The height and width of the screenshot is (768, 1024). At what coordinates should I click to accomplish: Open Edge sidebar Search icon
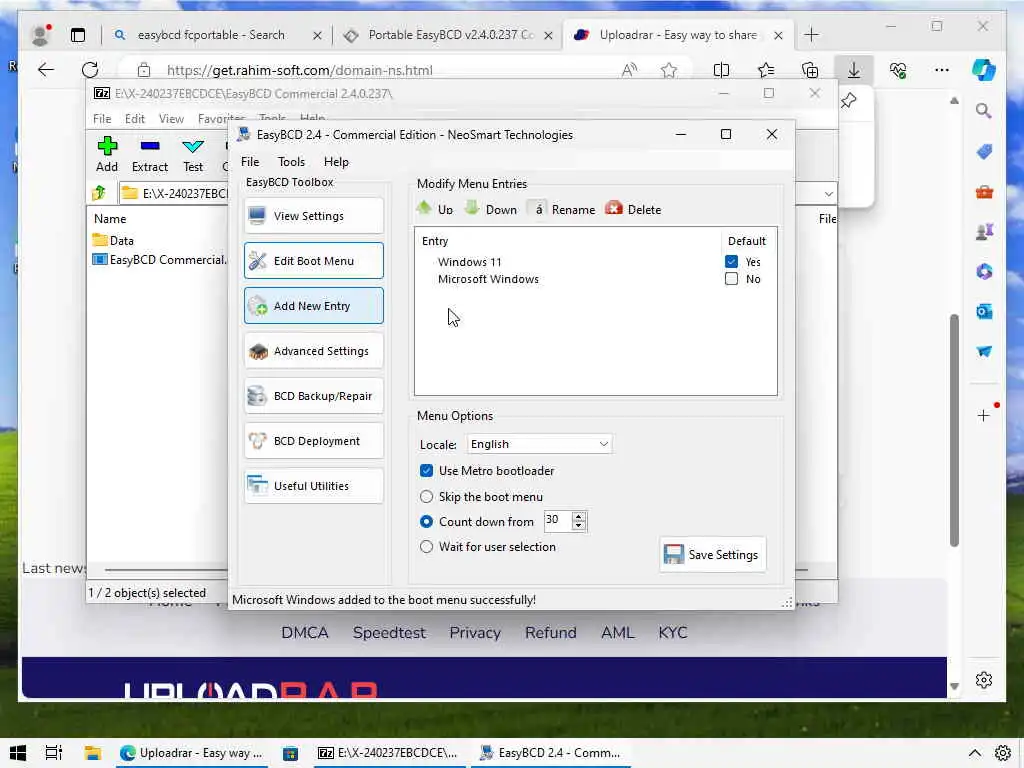(984, 110)
